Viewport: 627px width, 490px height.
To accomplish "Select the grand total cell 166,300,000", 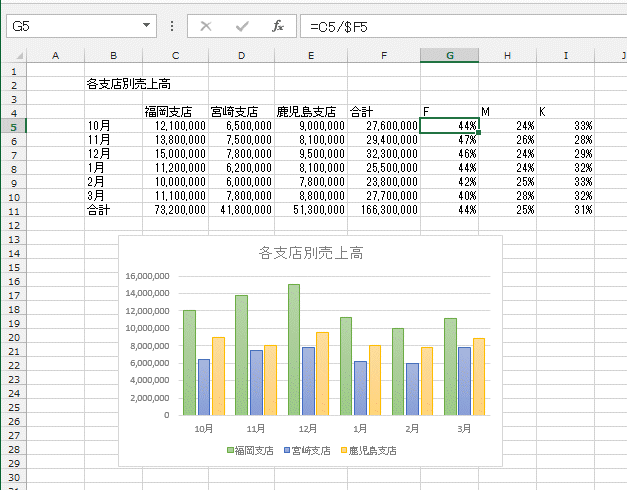I will [x=383, y=210].
